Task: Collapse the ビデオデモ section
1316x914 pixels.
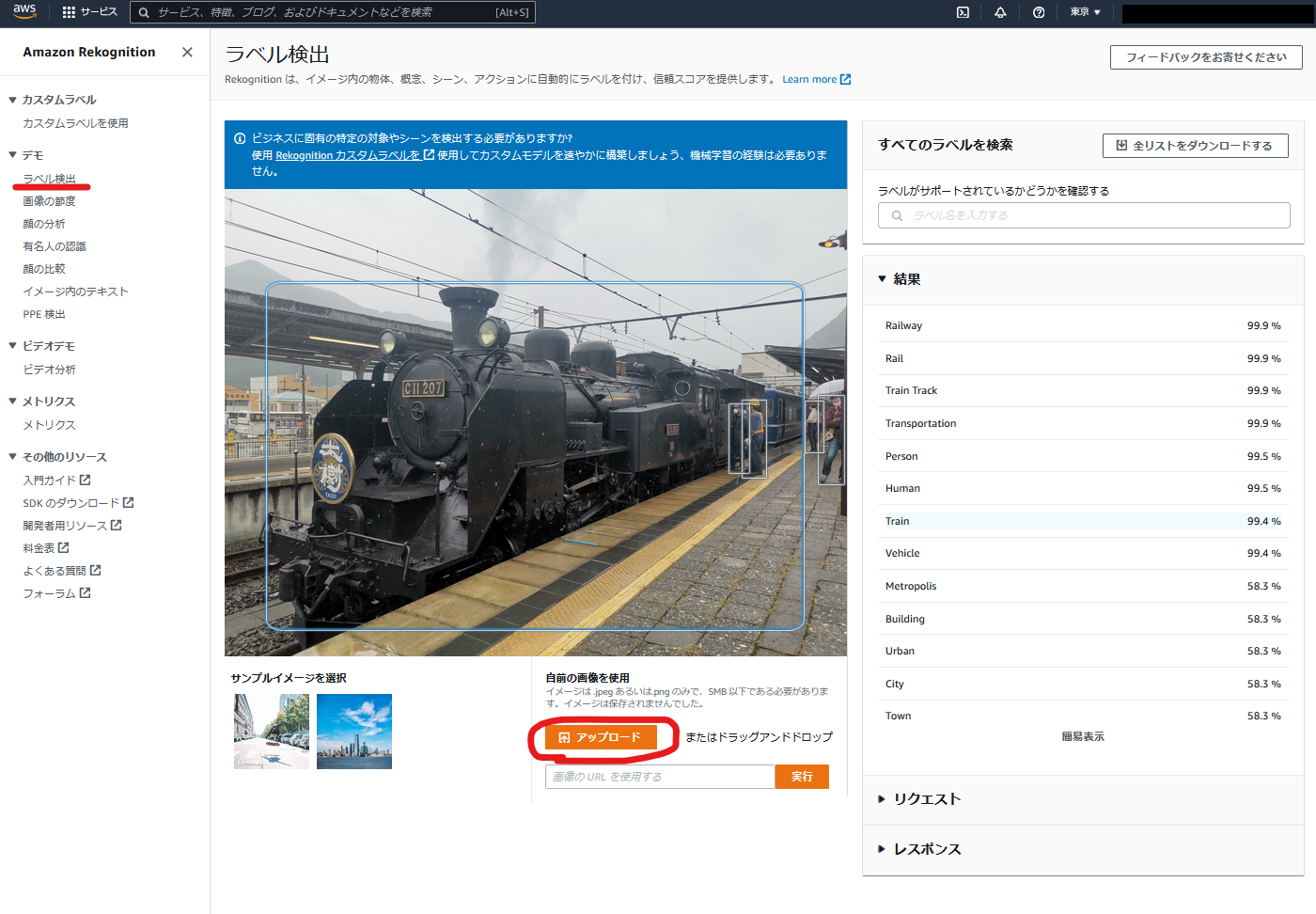Action: (13, 346)
